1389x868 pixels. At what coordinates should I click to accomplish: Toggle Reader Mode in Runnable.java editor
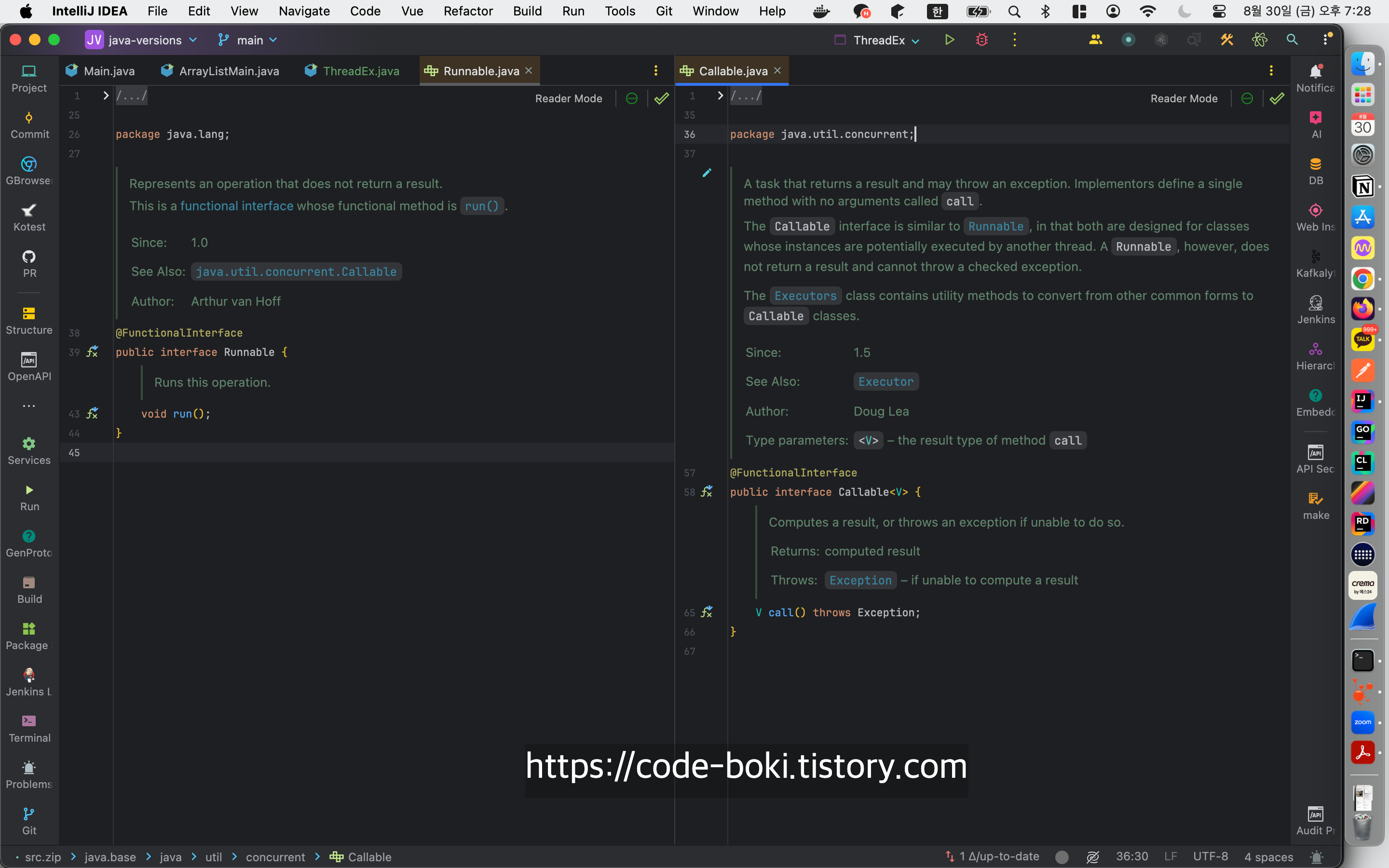[x=568, y=99]
